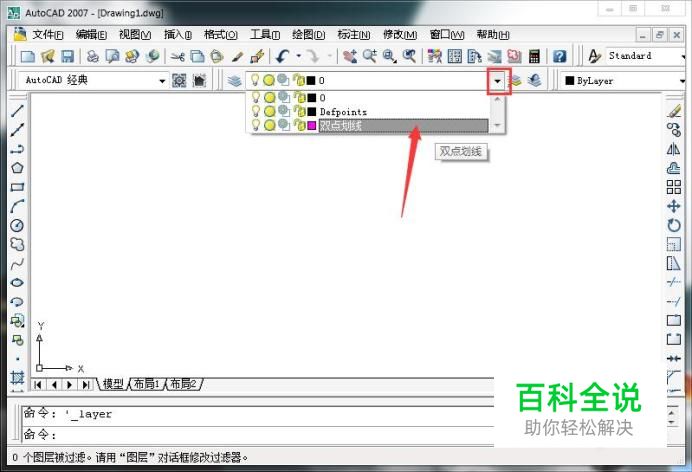
Task: Open the ByLayer color dropdown
Action: tap(682, 81)
